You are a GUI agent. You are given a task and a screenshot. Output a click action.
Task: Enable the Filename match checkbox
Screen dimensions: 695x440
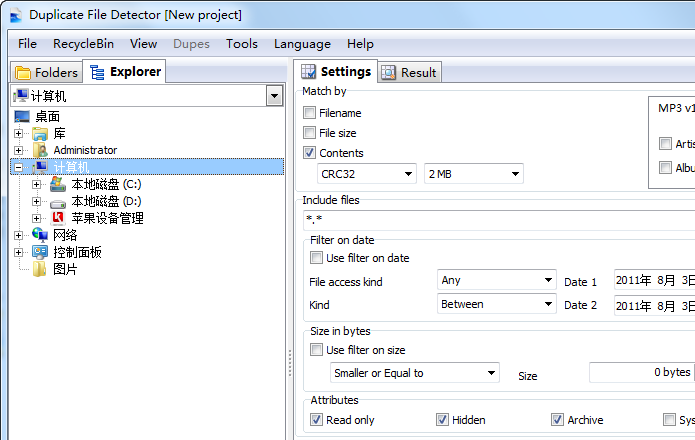(309, 113)
